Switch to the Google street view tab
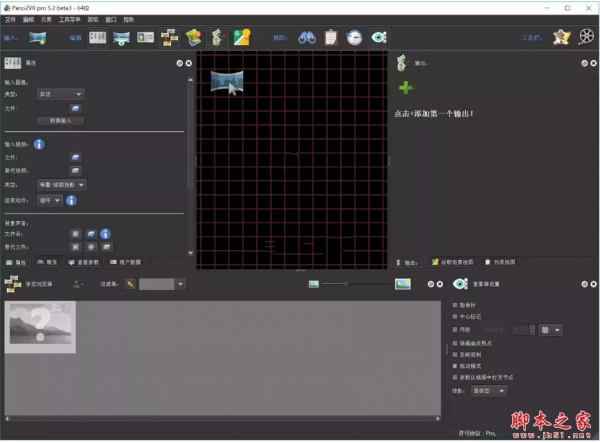The width and height of the screenshot is (600, 443). [453, 262]
